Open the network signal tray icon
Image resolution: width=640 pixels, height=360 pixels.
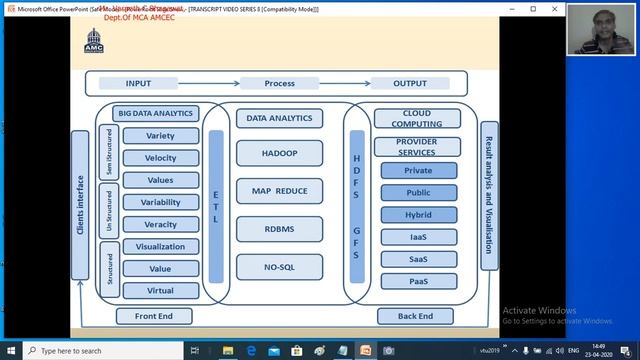tap(549, 351)
